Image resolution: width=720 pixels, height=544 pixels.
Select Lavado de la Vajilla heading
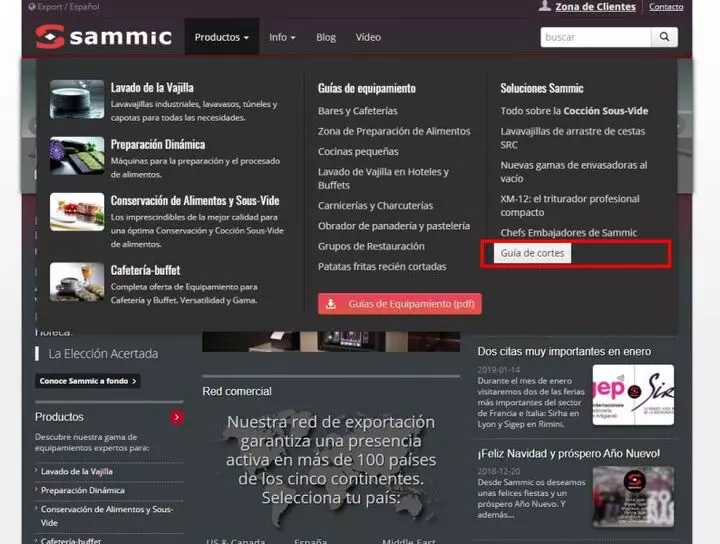pyautogui.click(x=152, y=88)
